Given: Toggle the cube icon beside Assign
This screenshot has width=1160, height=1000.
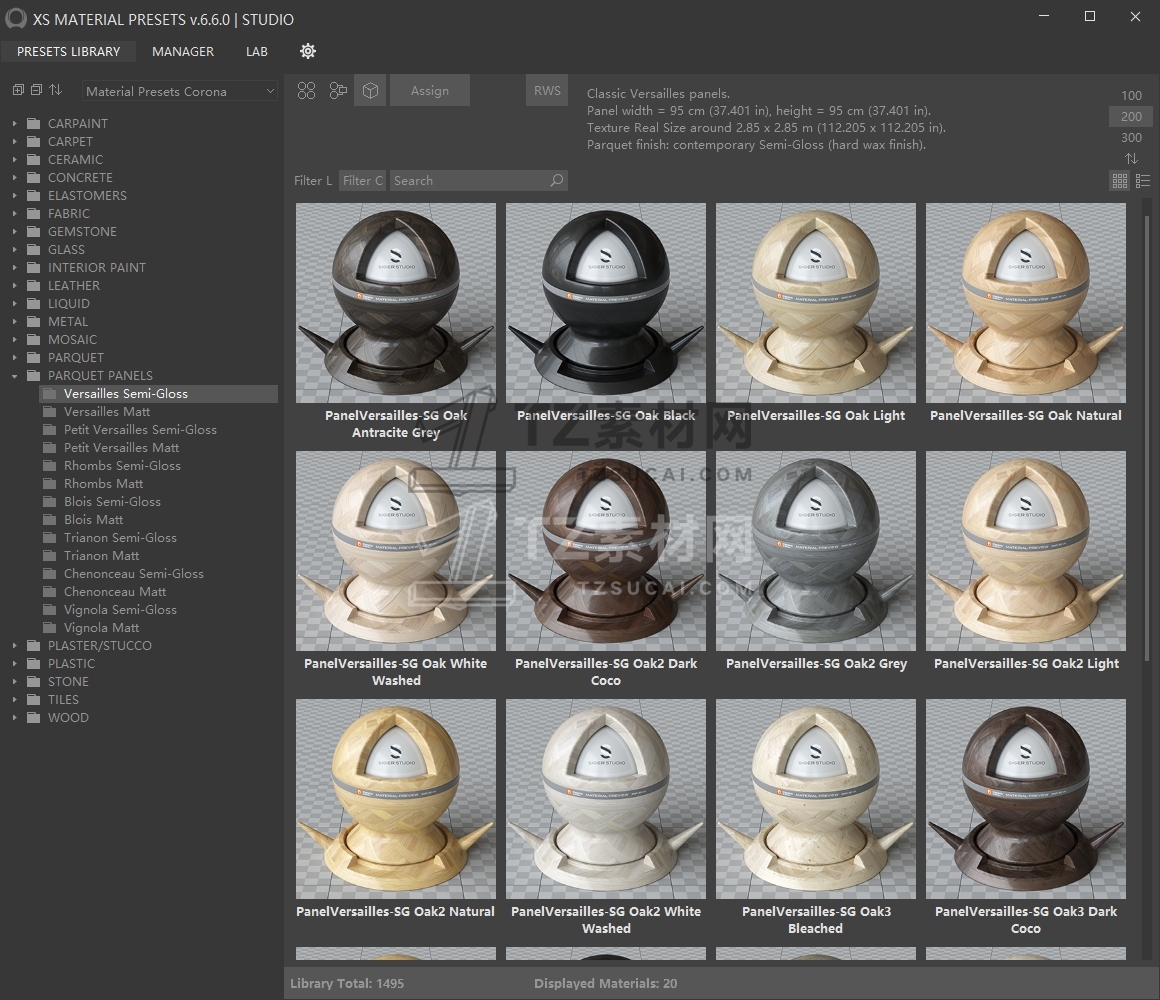Looking at the screenshot, I should [x=370, y=90].
